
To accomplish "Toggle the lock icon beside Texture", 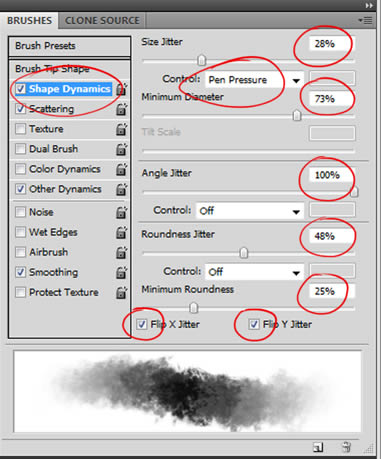I will click(121, 129).
